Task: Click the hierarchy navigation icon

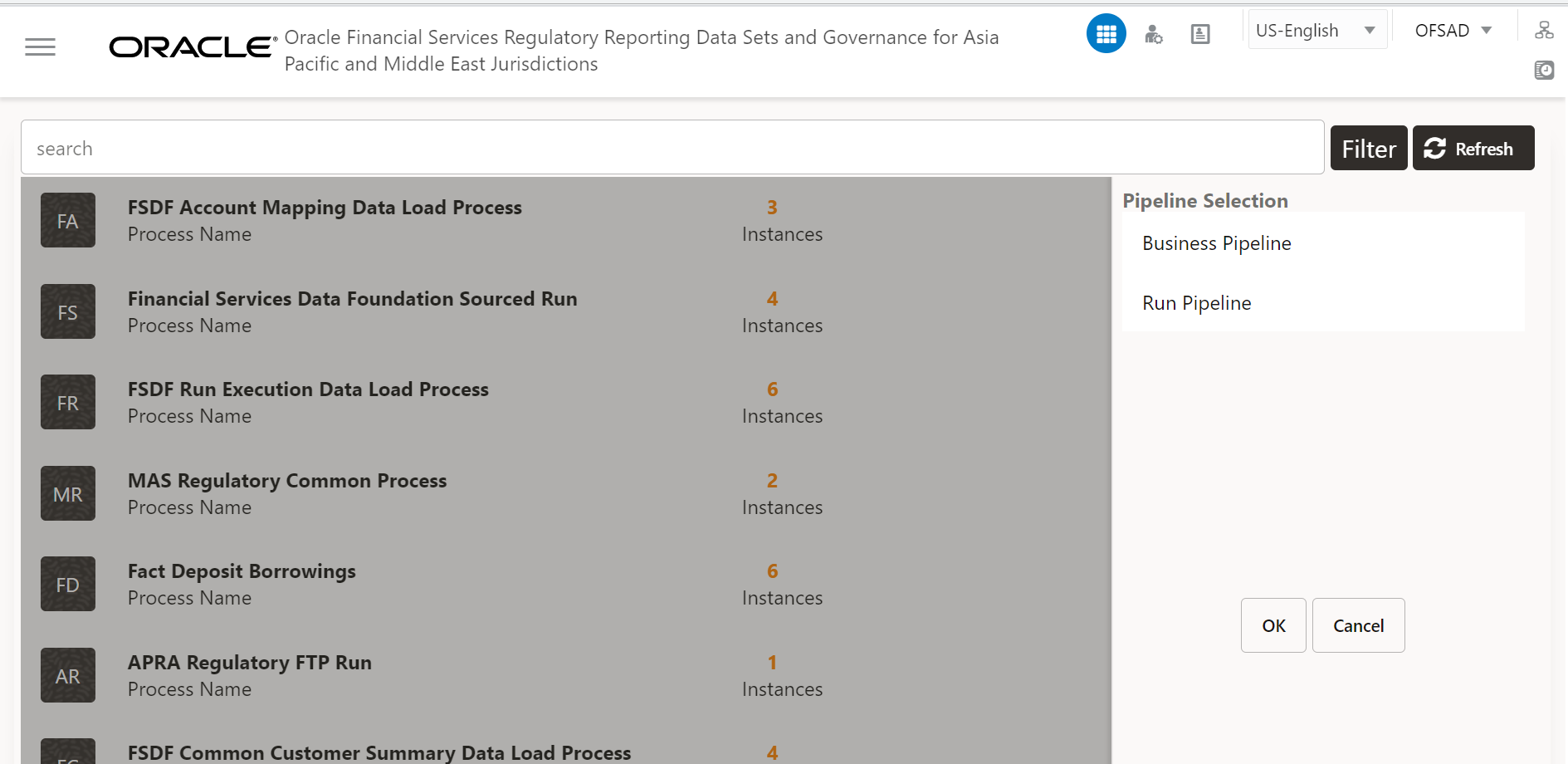Action: 1545,29
